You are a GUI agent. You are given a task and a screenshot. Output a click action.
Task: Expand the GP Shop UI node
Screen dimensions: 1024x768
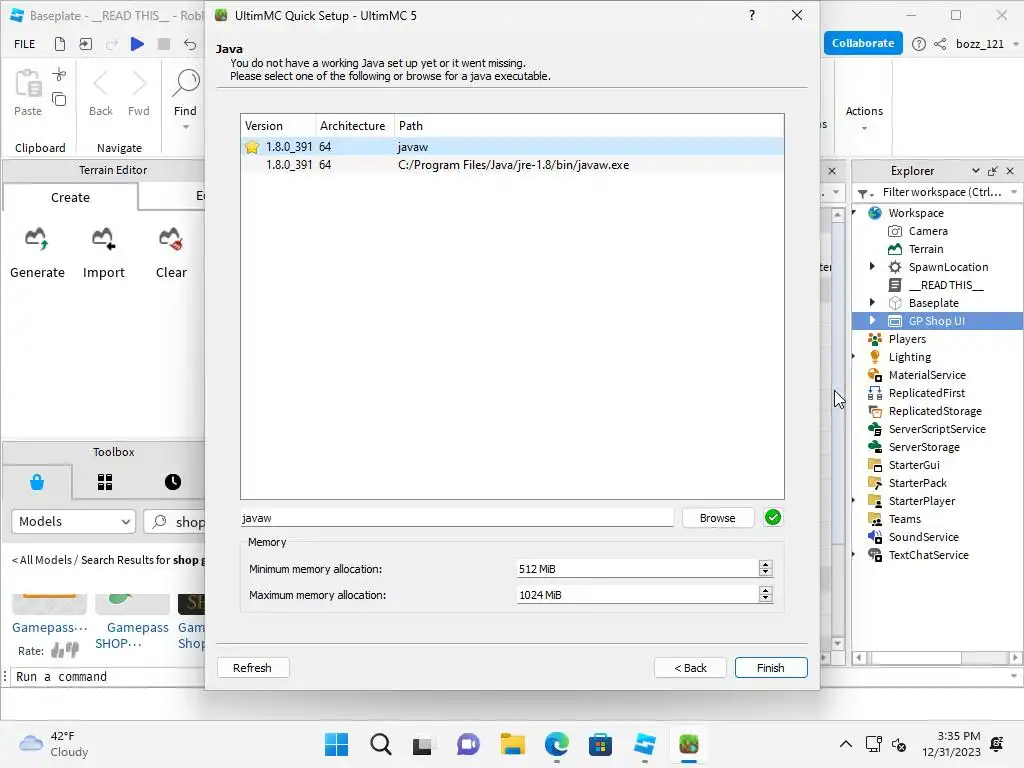tap(872, 321)
